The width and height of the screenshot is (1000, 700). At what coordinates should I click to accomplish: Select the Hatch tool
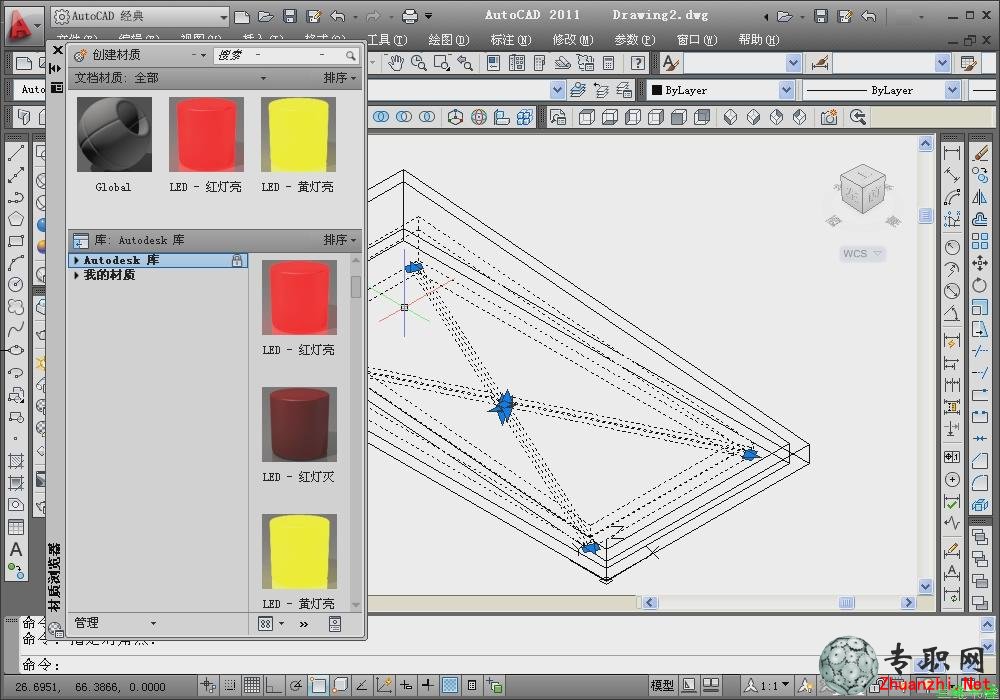tap(16, 461)
